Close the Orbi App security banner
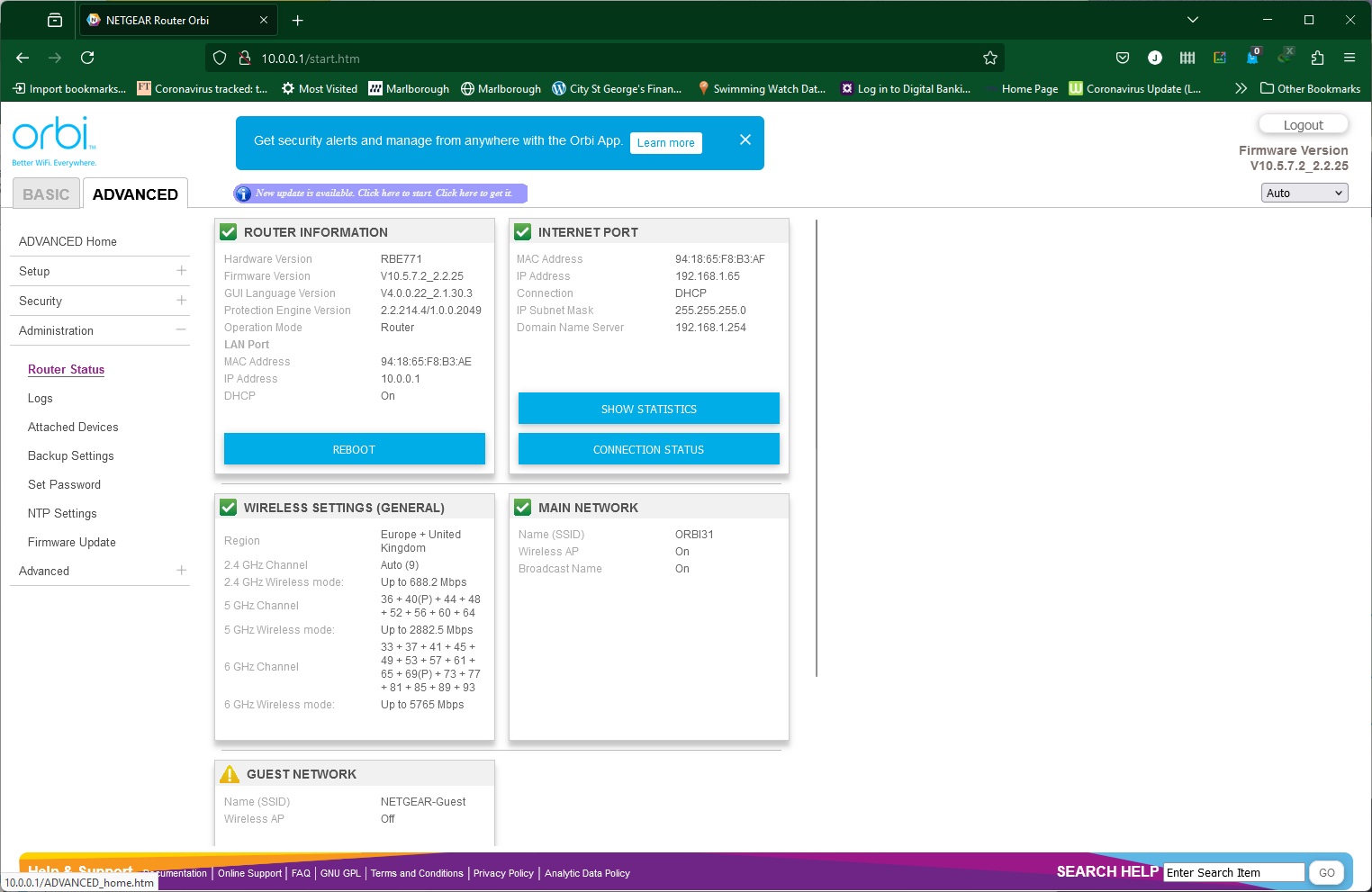 [745, 140]
